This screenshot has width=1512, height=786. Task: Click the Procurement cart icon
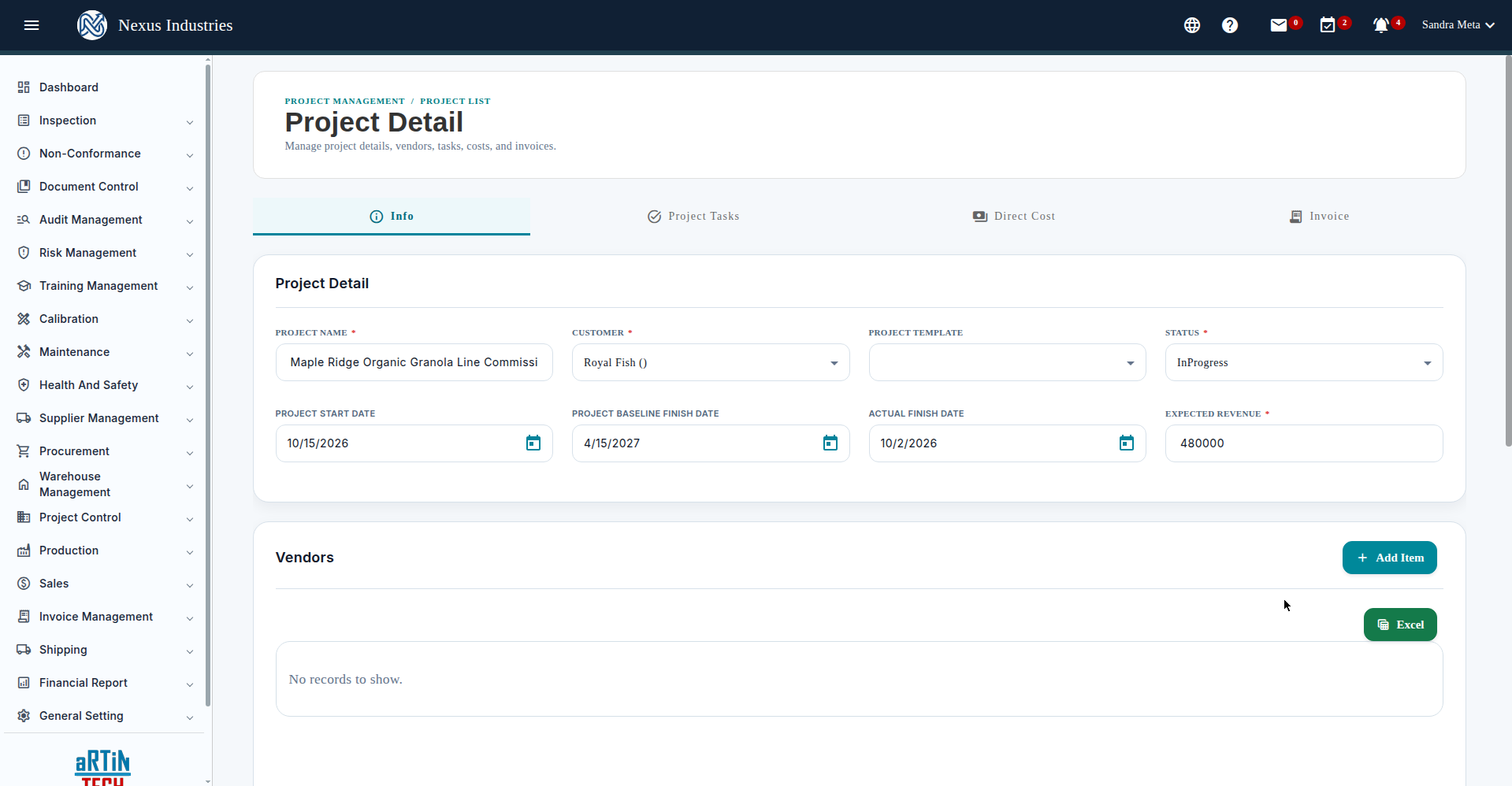click(x=24, y=451)
